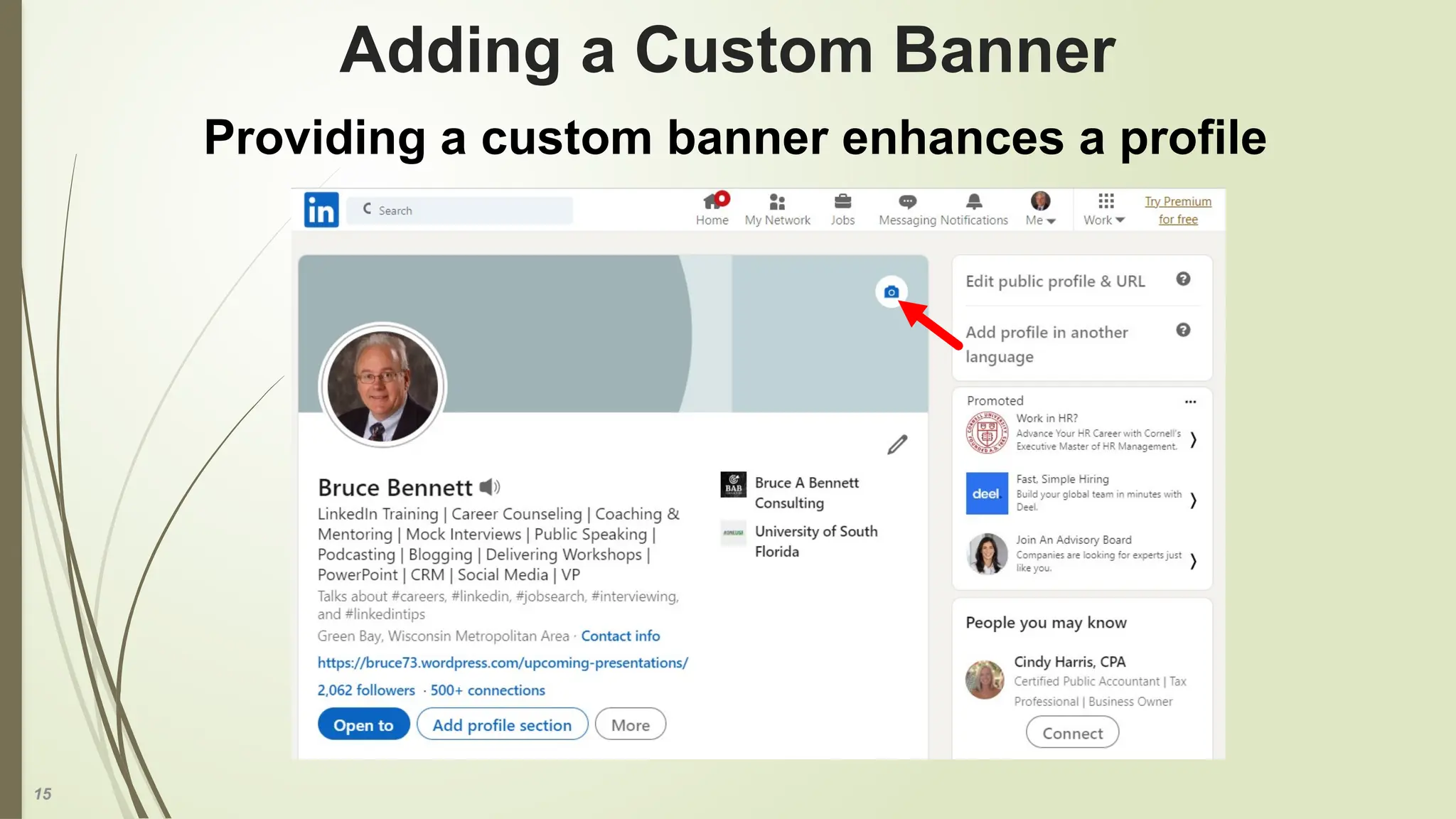
Task: Open the bruce73.wordpress.com upcoming presentations link
Action: pos(503,663)
